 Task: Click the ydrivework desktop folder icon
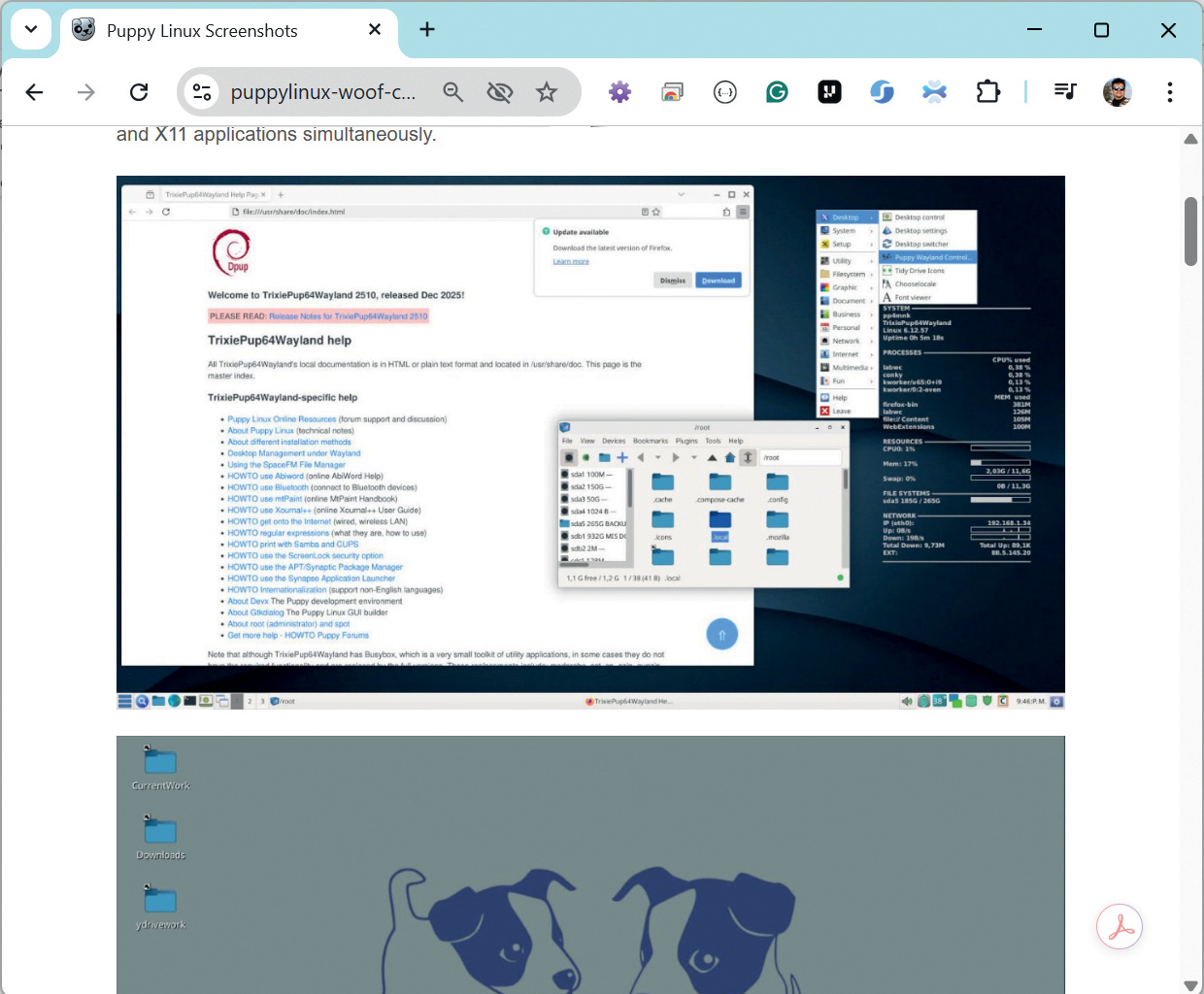coord(160,907)
